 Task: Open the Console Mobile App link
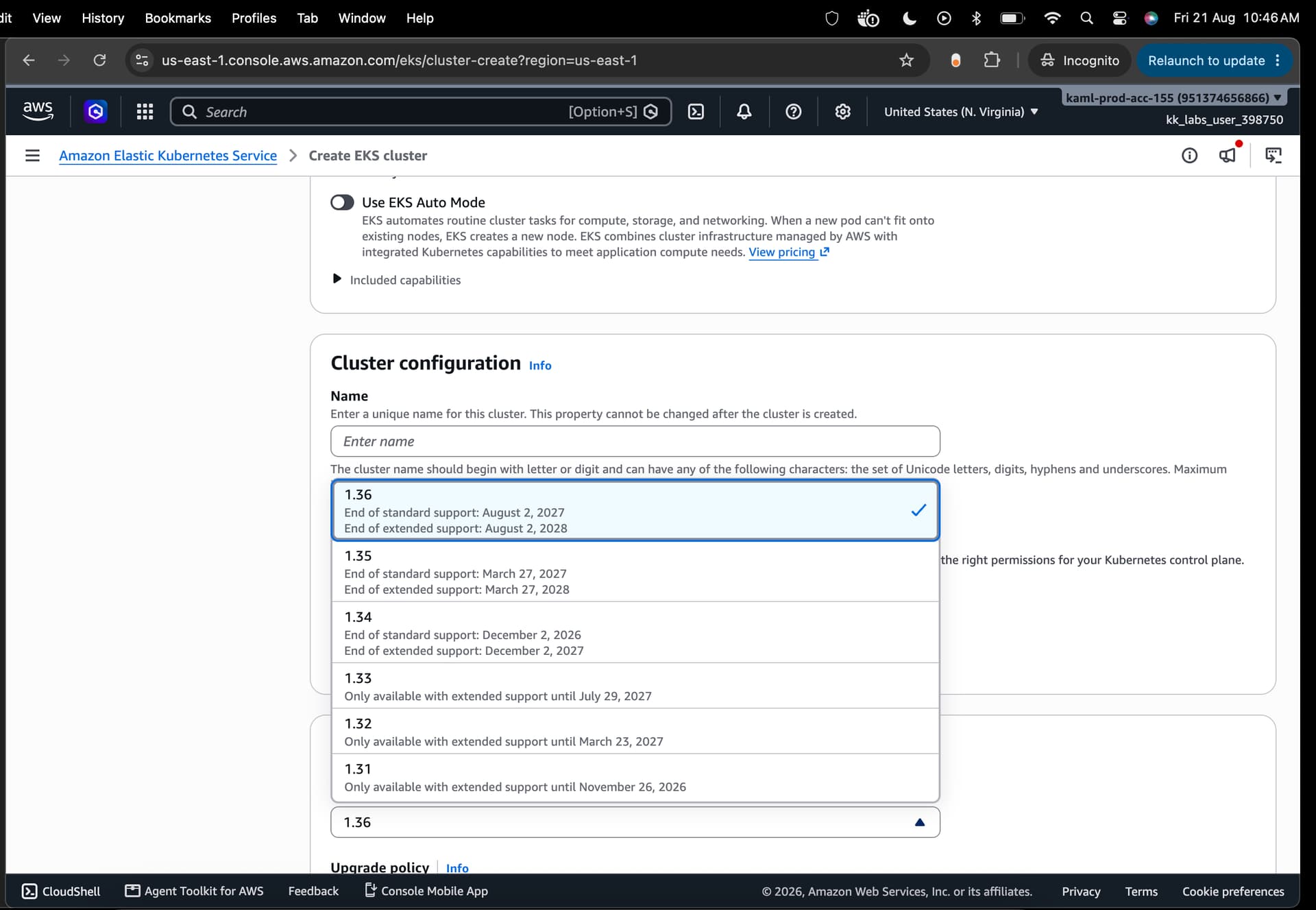[426, 891]
